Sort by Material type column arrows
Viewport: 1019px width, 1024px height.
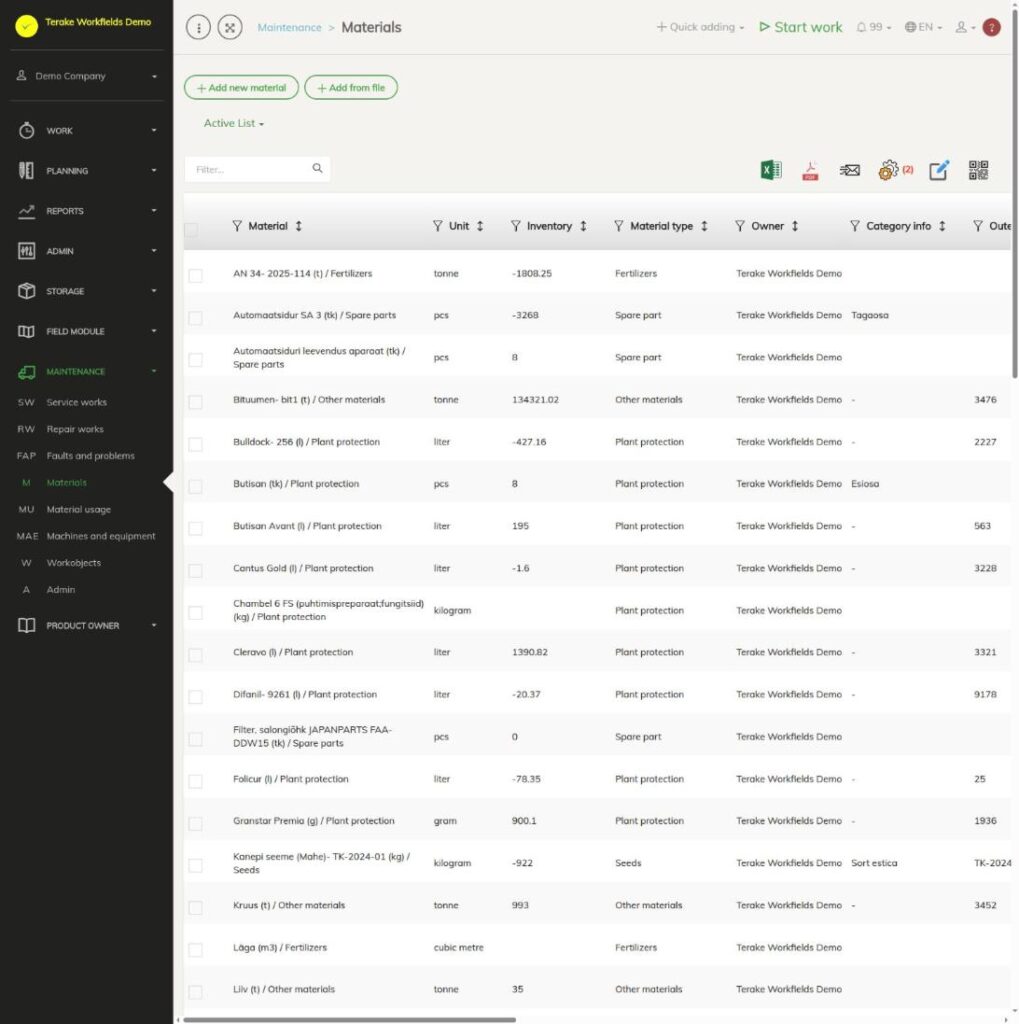[704, 226]
